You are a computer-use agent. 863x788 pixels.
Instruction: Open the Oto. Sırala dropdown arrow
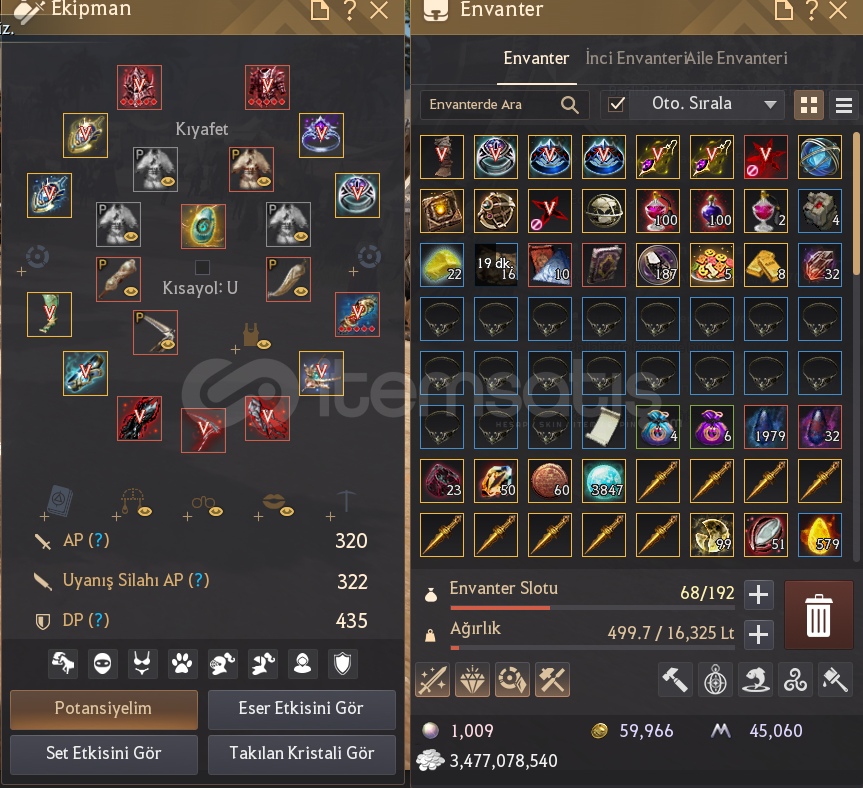[771, 105]
